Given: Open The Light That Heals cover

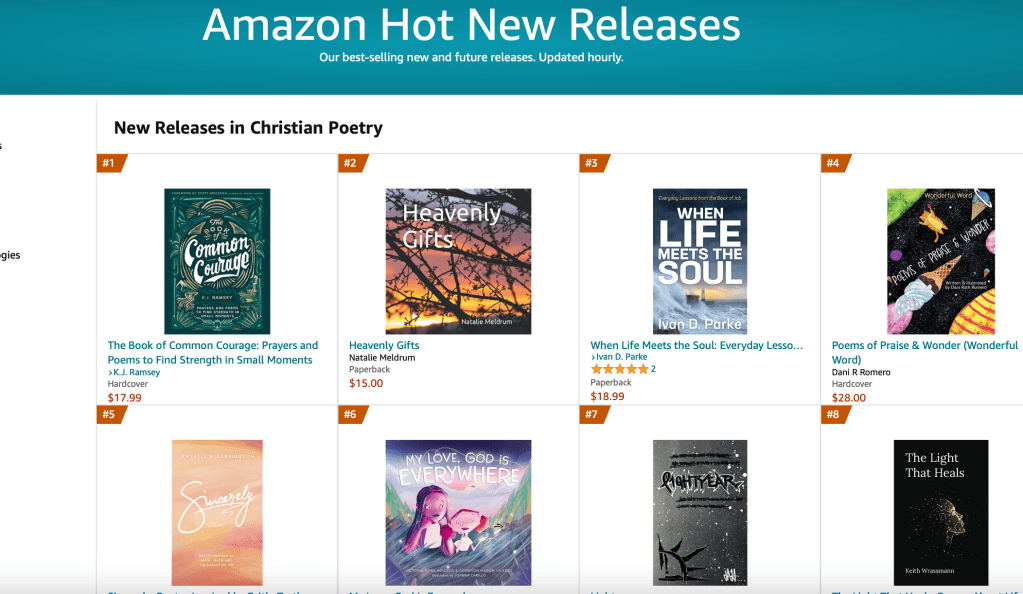Looking at the screenshot, I should pyautogui.click(x=940, y=512).
